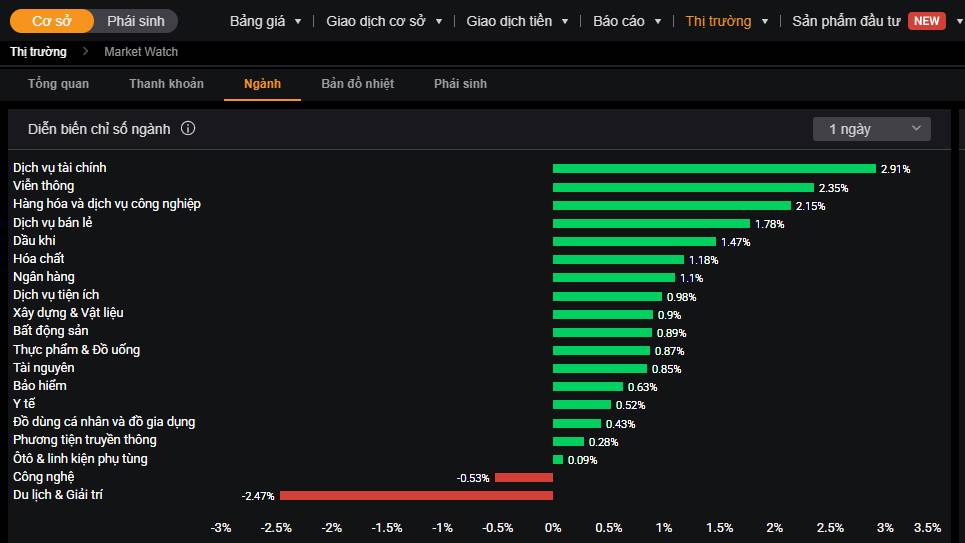
Task: Open the Báo cáo dropdown menu
Action: click(627, 21)
